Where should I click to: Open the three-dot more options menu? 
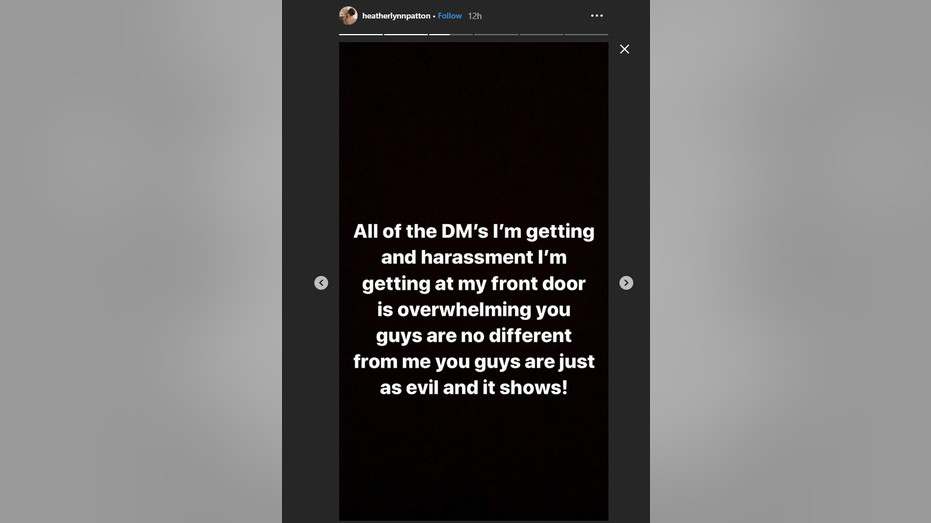coord(597,16)
